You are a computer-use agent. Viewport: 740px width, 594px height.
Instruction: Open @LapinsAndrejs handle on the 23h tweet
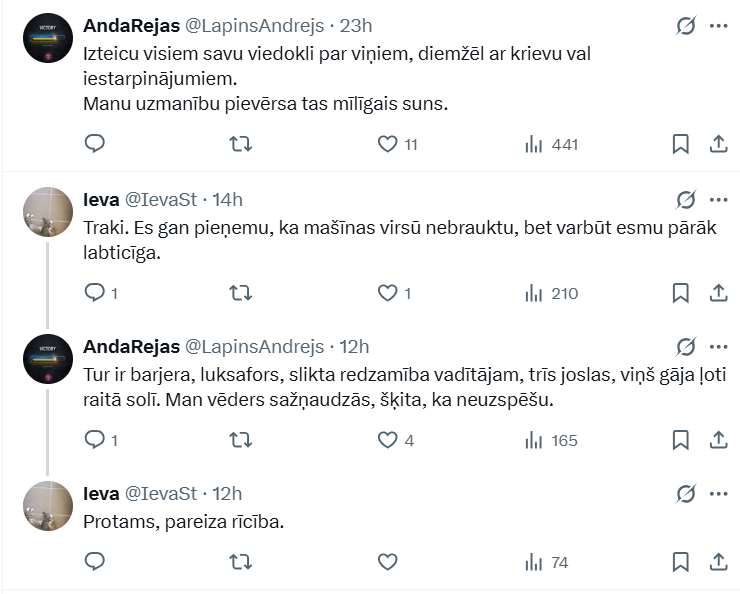pyautogui.click(x=255, y=25)
